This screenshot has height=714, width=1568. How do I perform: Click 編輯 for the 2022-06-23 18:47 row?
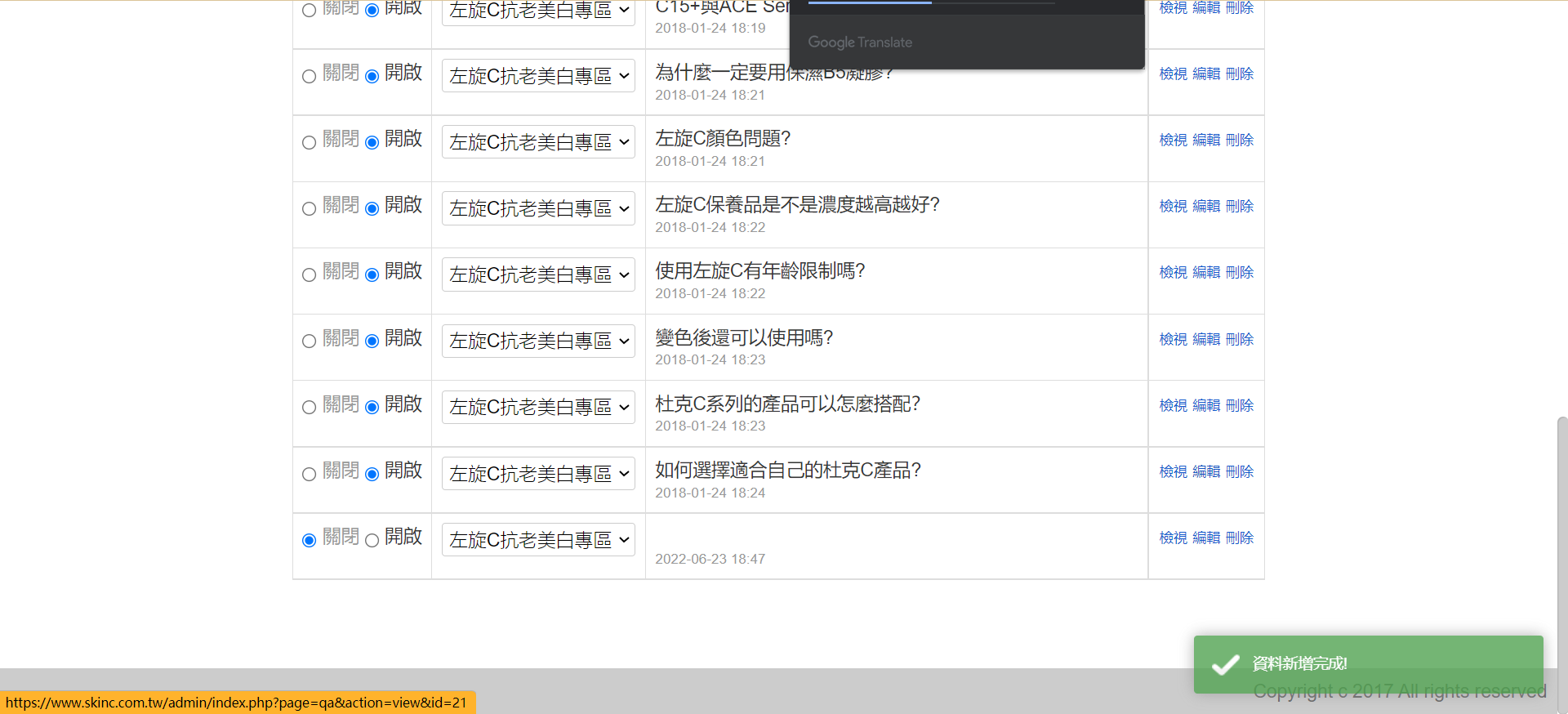[1206, 538]
